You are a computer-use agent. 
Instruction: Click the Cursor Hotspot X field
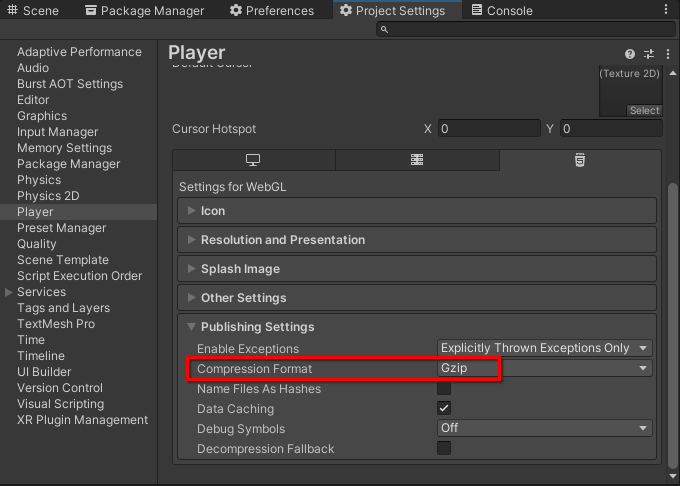click(x=489, y=128)
